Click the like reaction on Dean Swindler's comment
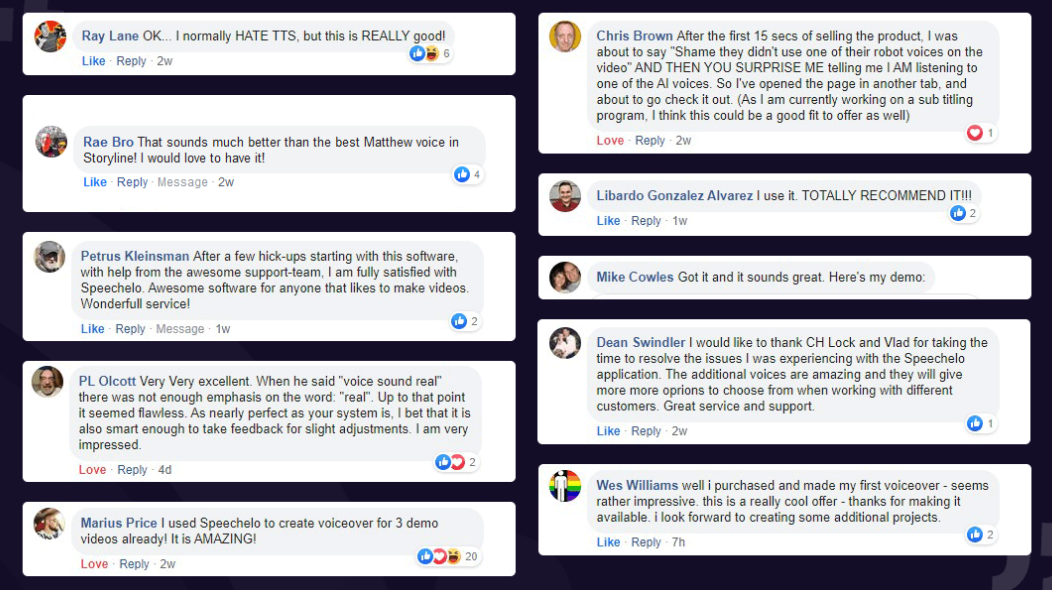The image size is (1052, 590). coord(975,424)
